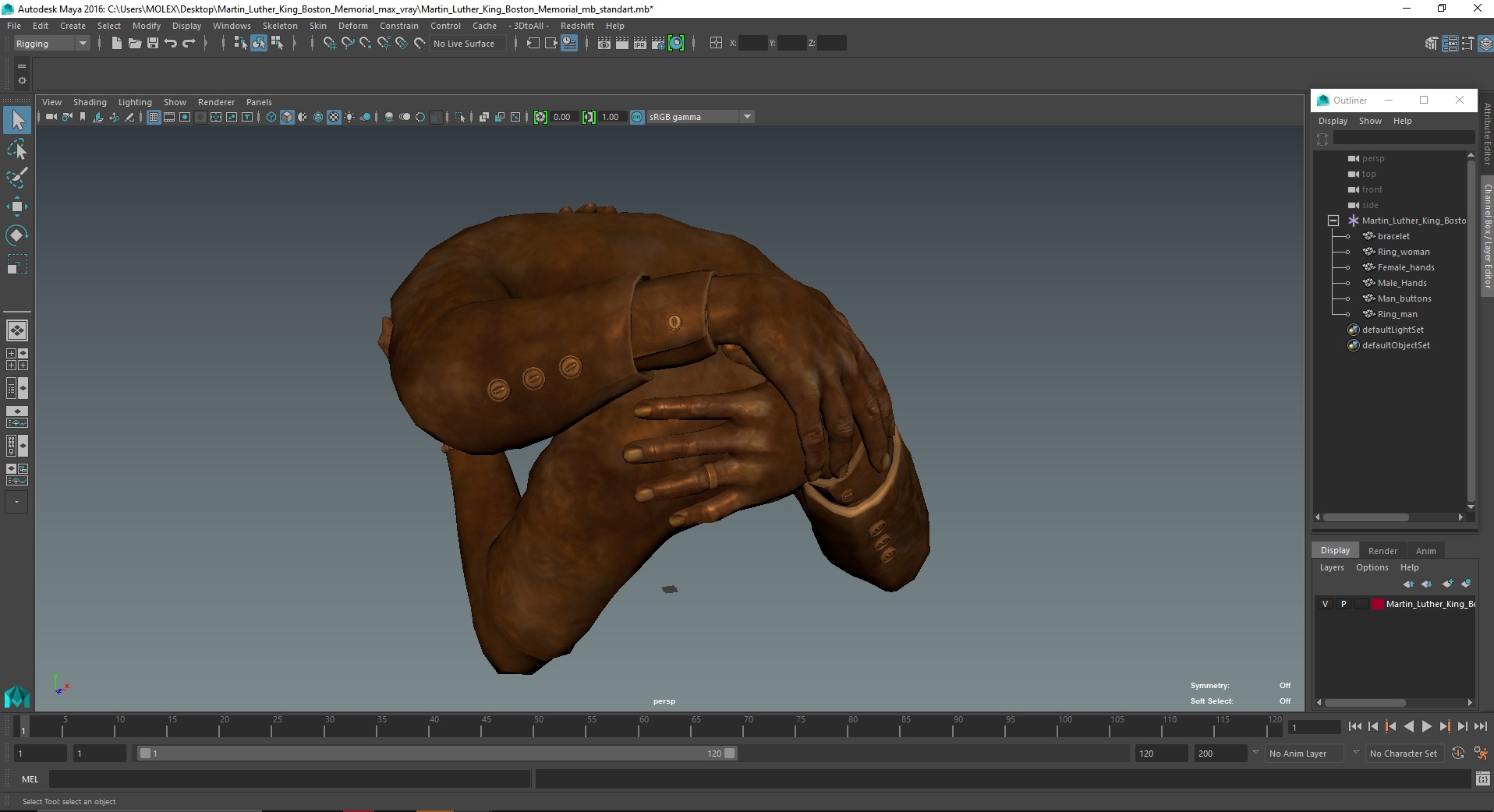The image size is (1494, 812).
Task: Toggle layer visibility V box
Action: (1325, 604)
